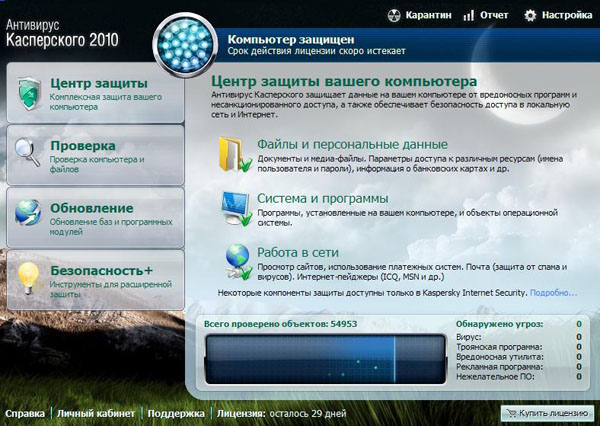Open Настройка settings

558,15
